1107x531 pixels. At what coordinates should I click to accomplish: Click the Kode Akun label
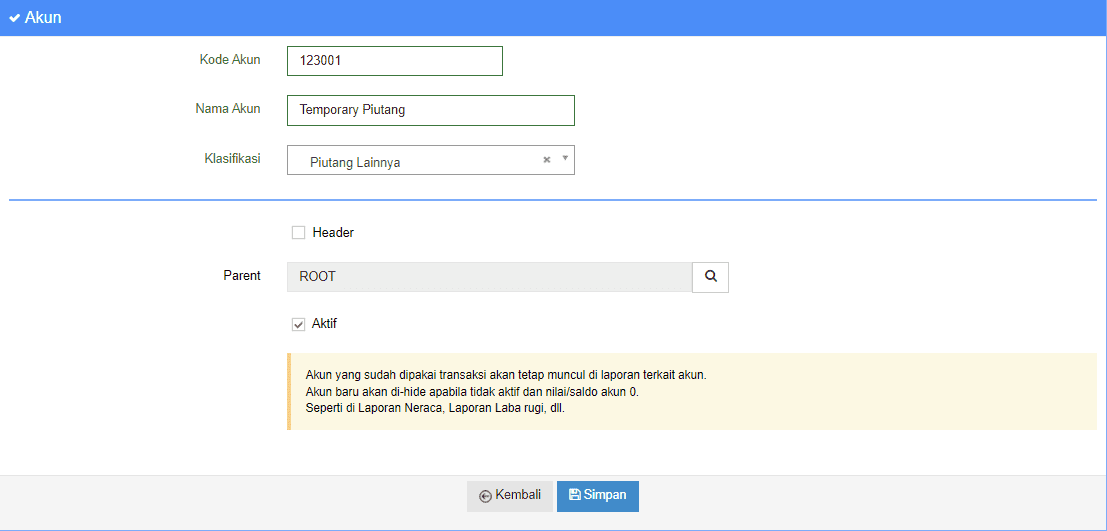click(x=230, y=59)
